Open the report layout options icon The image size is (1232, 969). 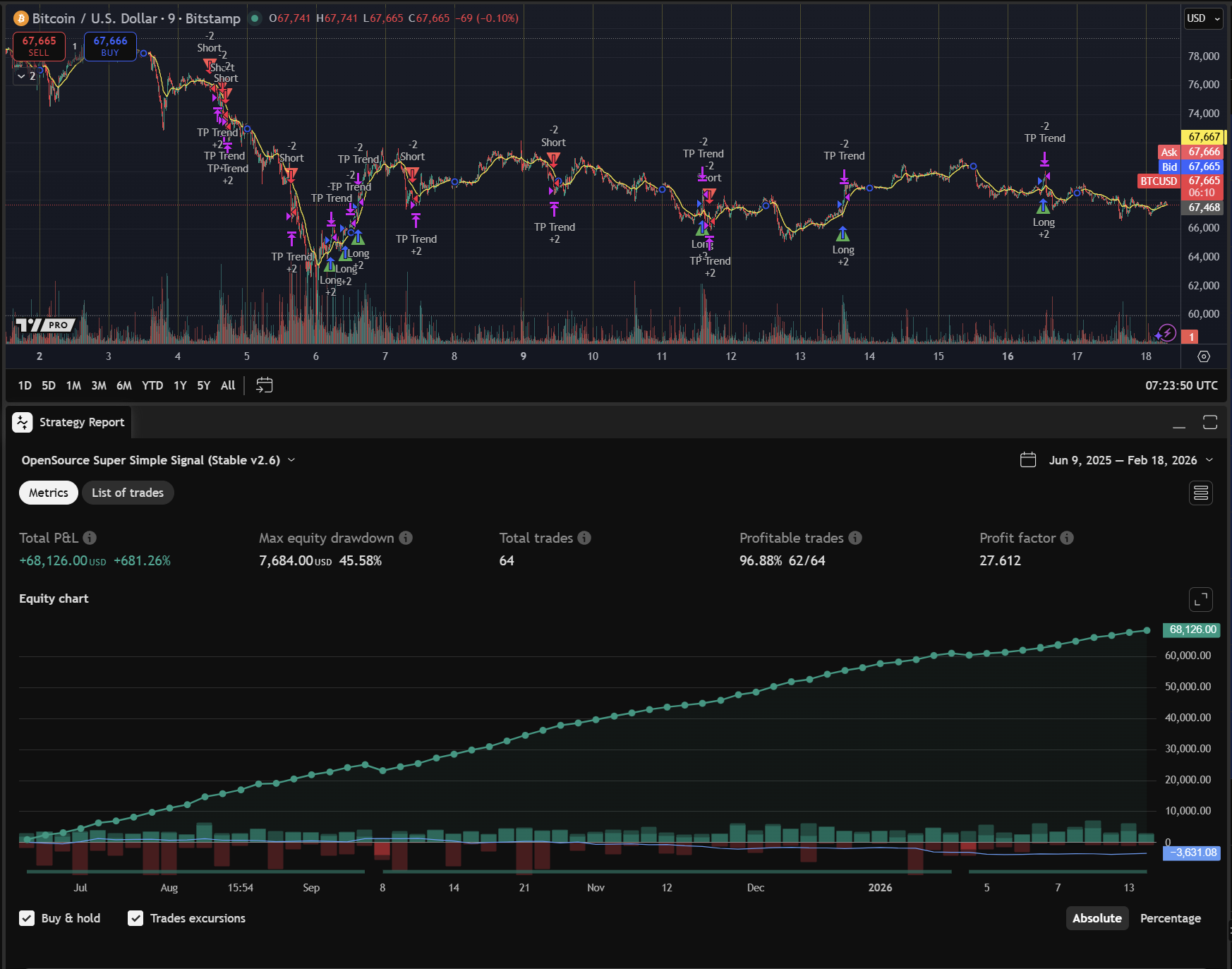(x=1200, y=493)
